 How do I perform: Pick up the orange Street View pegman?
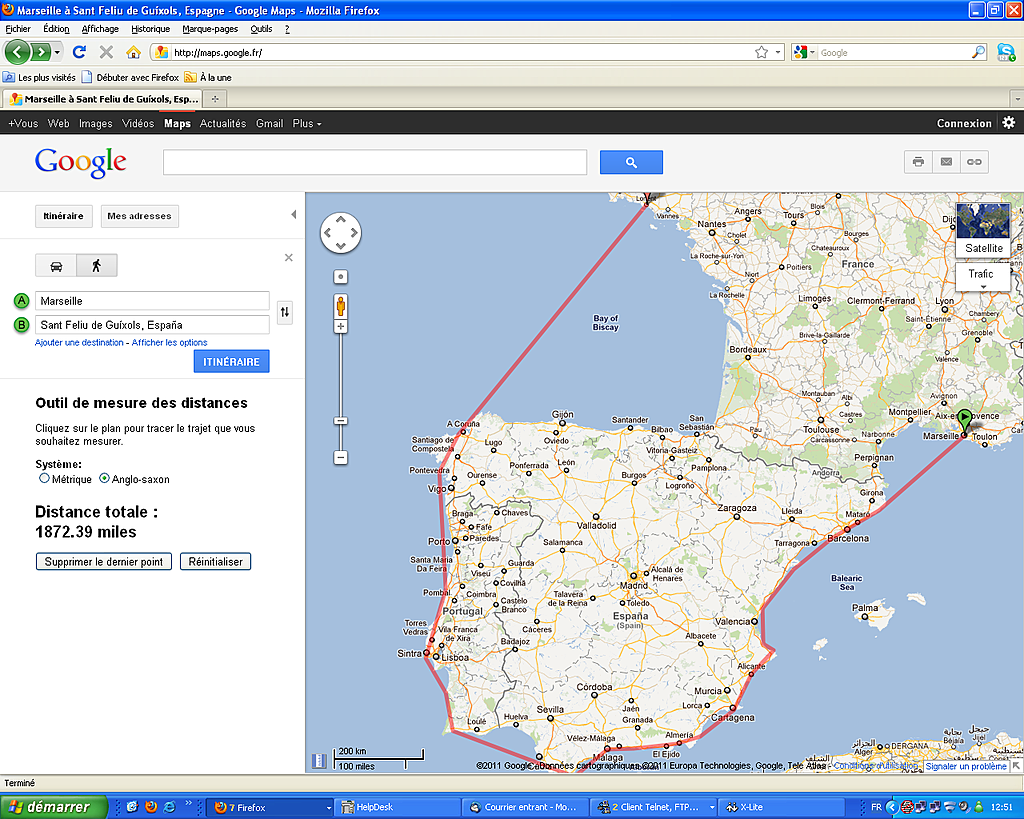[x=340, y=306]
